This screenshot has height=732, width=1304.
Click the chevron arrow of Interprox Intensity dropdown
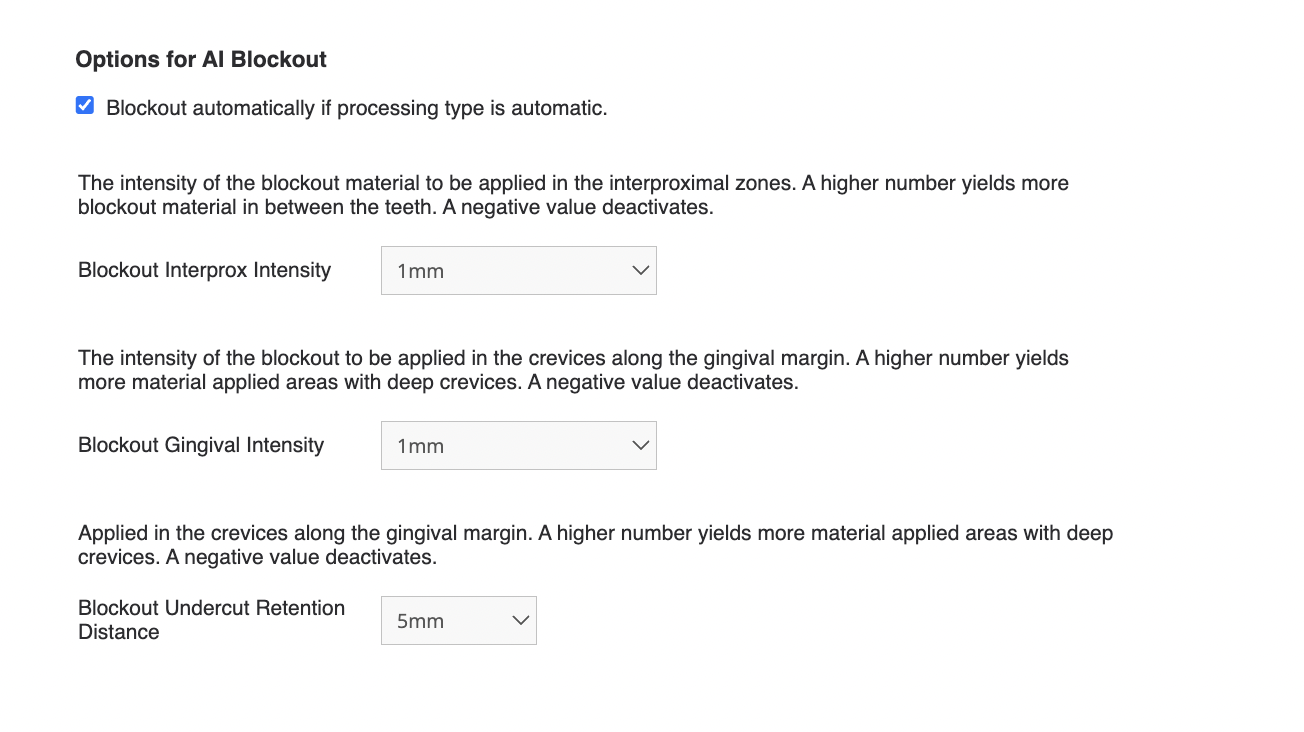(641, 270)
